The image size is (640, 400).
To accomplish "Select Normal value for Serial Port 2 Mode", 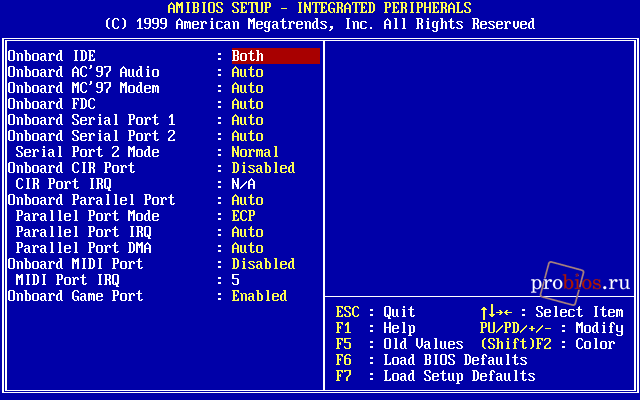I will pos(255,152).
